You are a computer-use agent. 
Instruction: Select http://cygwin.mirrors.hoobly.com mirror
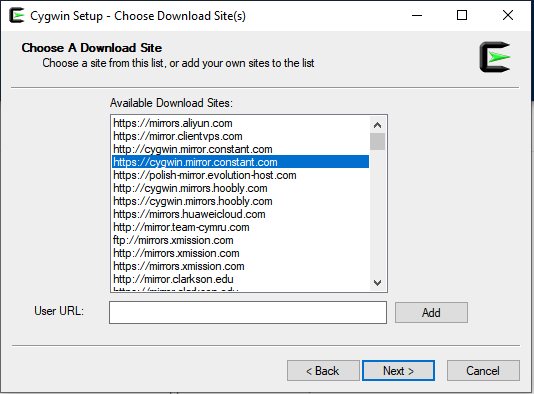pos(240,188)
